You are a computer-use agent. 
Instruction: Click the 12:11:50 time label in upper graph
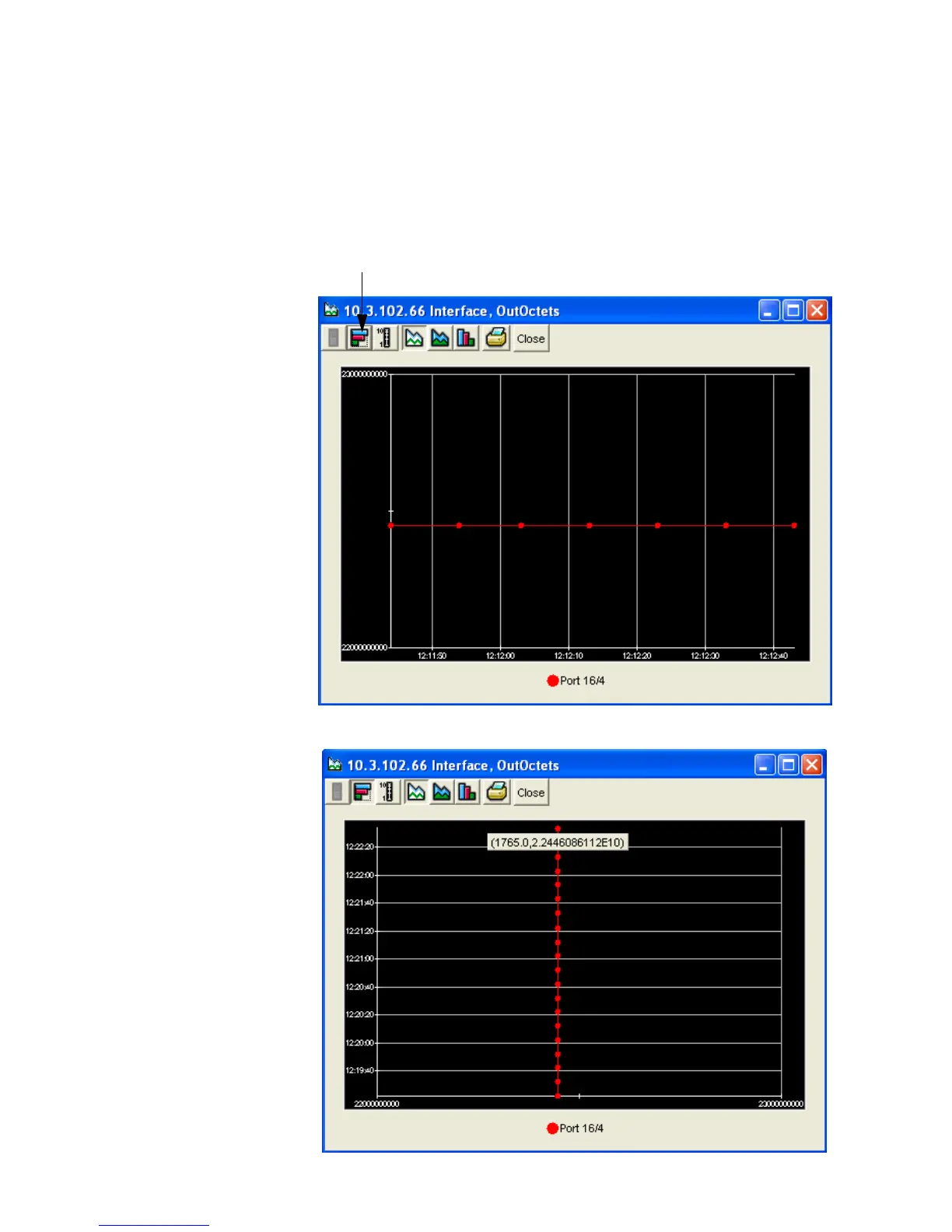pos(432,656)
